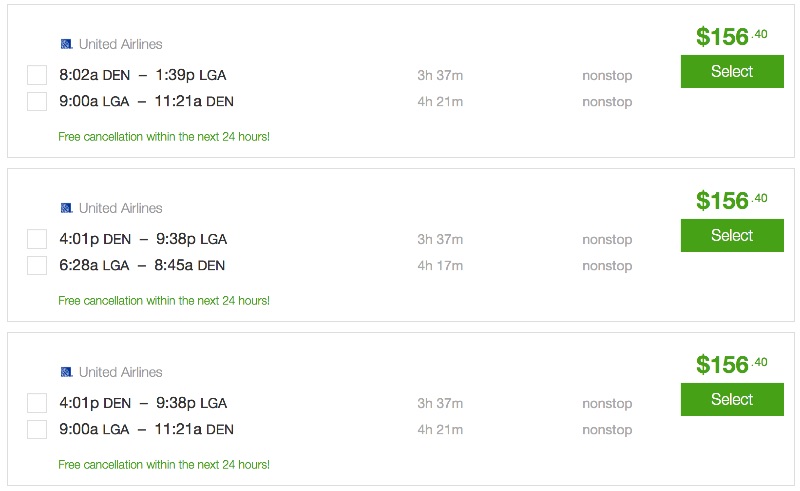Viewport: 800px width, 491px height.
Task: Click the free cancellation text in the second result
Action: point(164,301)
